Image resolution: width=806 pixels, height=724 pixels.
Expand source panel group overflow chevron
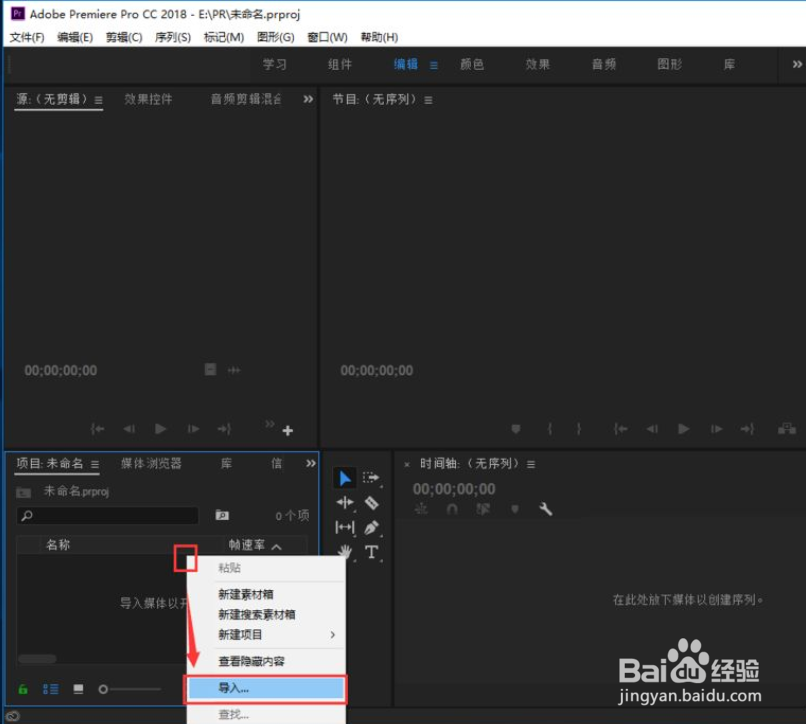click(308, 99)
